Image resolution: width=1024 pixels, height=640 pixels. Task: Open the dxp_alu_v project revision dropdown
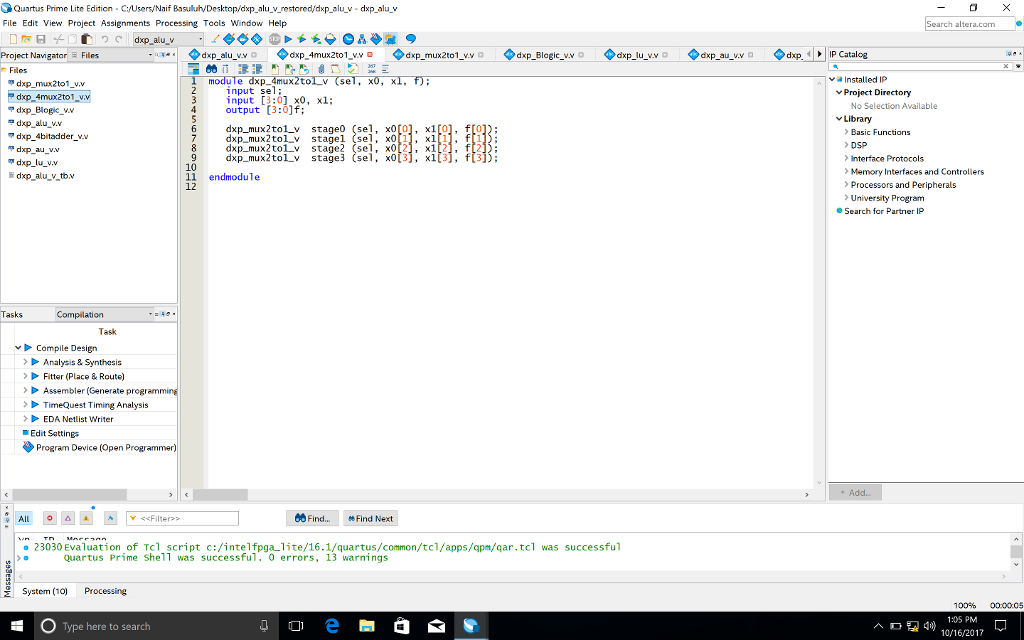[x=200, y=39]
